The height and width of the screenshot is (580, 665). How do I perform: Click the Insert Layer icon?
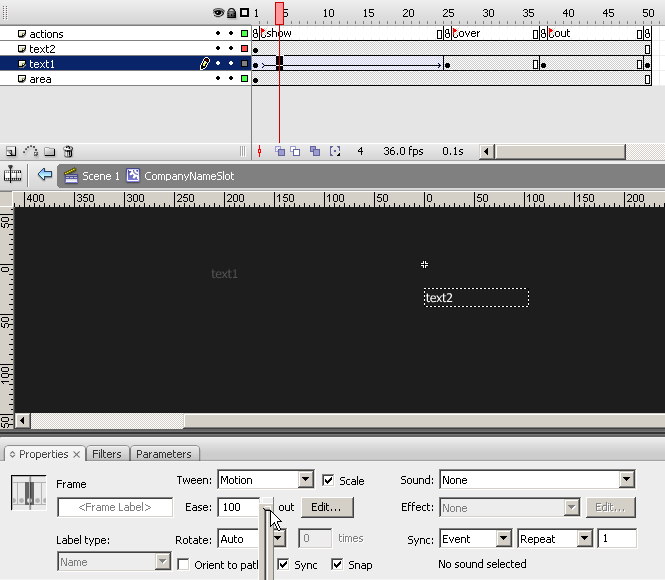click(x=11, y=152)
